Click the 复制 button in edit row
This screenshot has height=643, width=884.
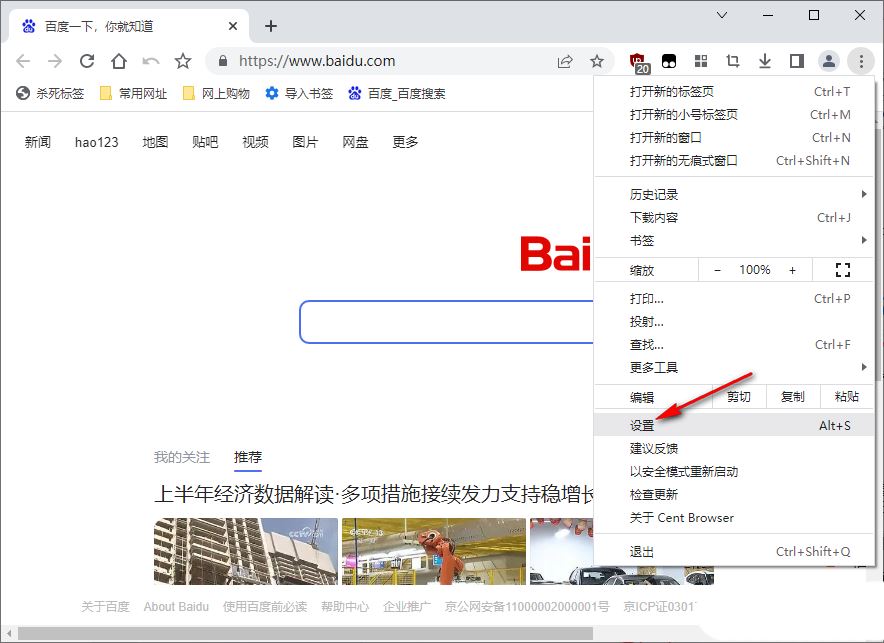coord(792,396)
